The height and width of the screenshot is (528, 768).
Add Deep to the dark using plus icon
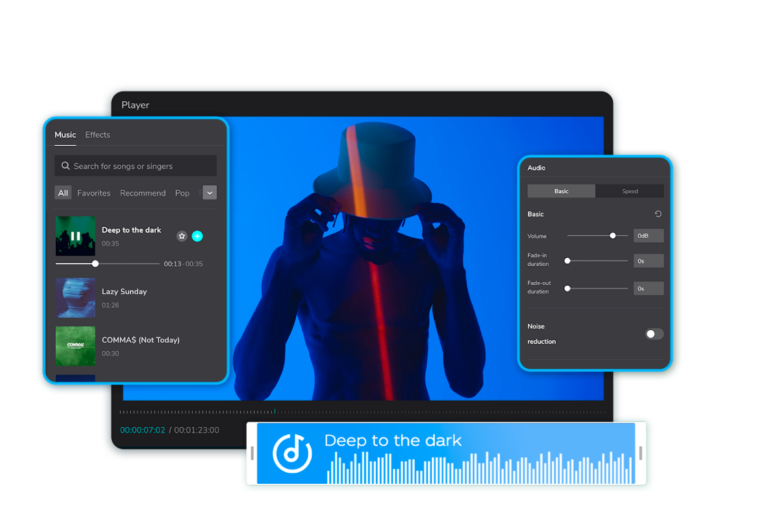197,236
